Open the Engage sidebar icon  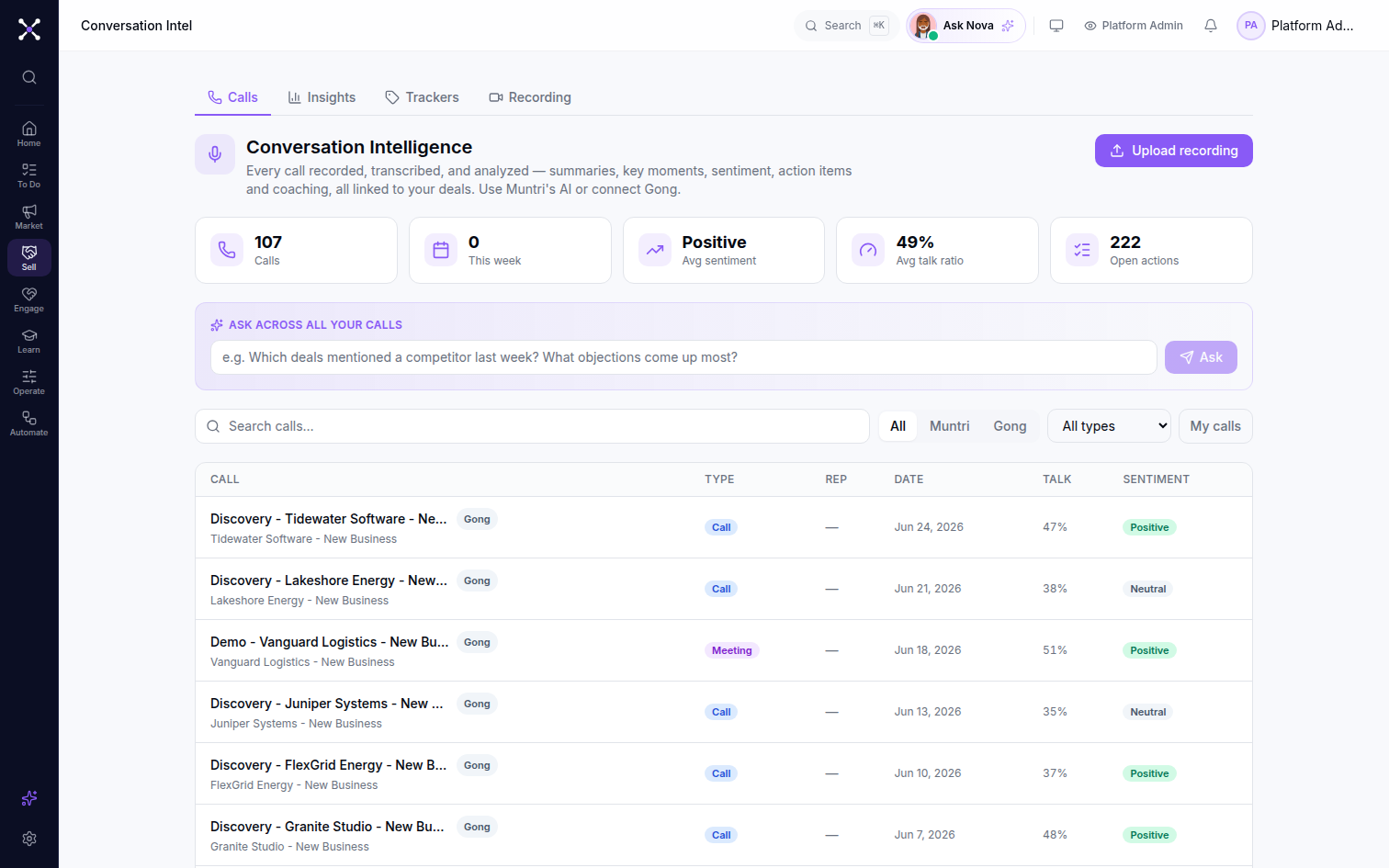(x=28, y=299)
